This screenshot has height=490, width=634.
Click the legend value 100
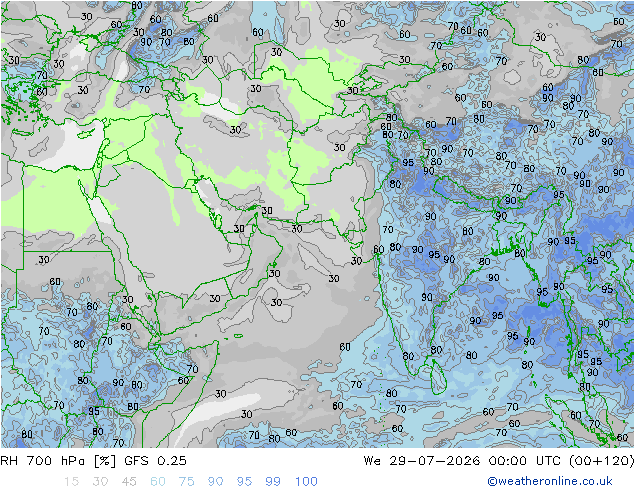(306, 481)
